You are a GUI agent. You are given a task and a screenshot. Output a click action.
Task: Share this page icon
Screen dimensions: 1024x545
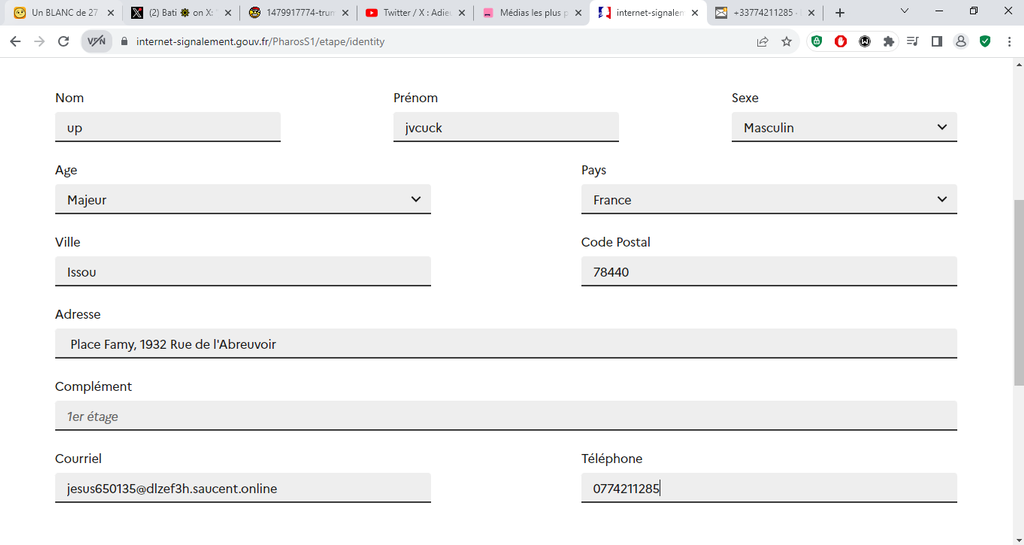point(762,41)
